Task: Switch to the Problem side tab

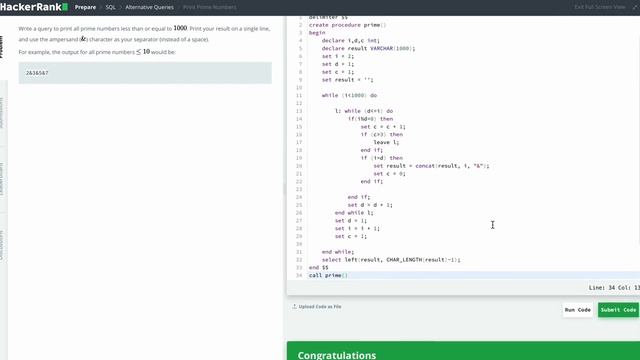Action: [2, 47]
